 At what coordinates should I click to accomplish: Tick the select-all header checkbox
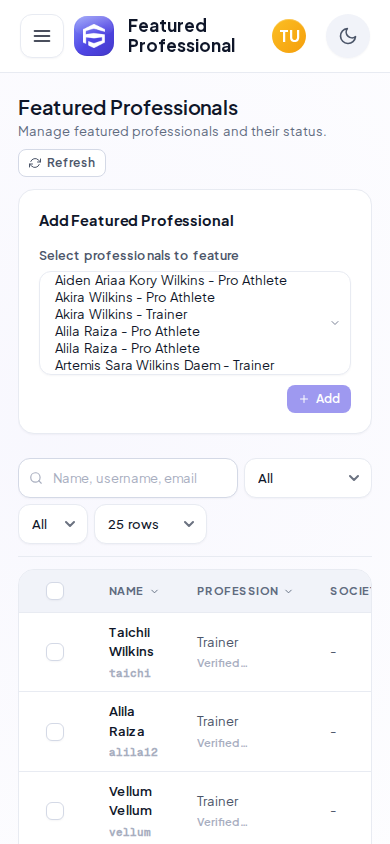pos(55,591)
